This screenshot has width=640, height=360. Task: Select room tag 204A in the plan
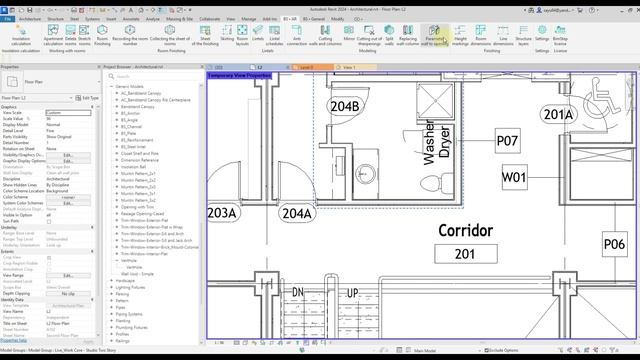pyautogui.click(x=297, y=213)
